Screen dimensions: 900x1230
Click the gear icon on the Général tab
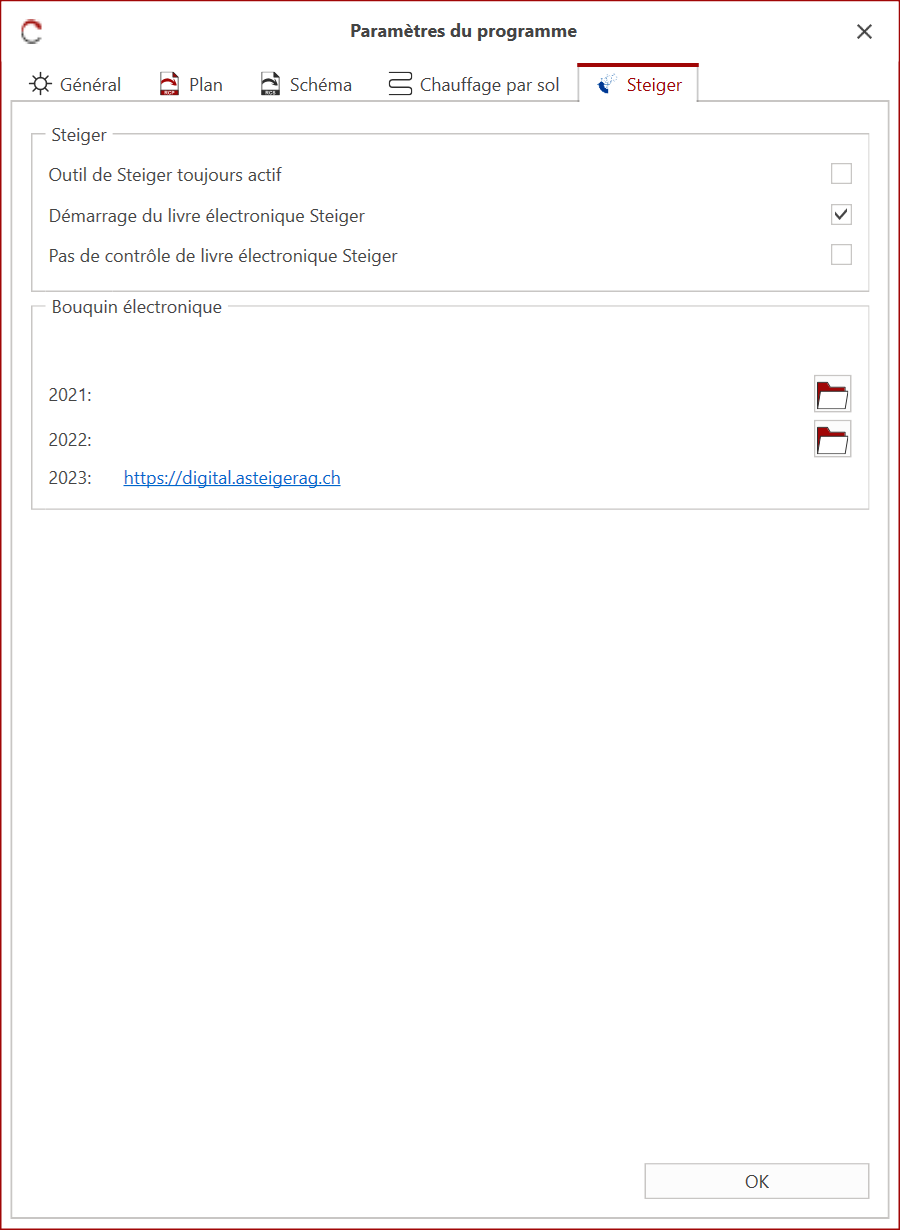pyautogui.click(x=40, y=84)
